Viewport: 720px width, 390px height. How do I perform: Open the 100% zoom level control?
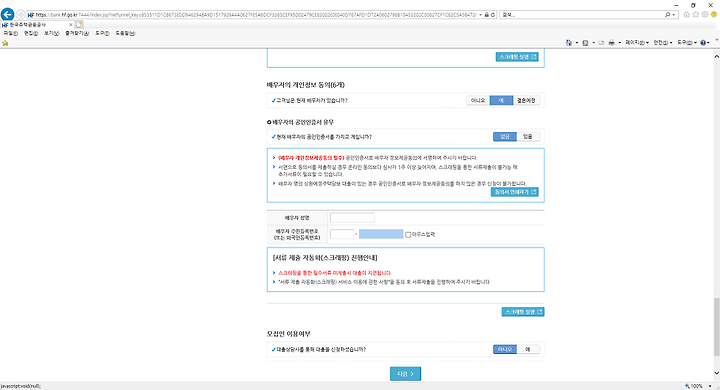point(698,386)
